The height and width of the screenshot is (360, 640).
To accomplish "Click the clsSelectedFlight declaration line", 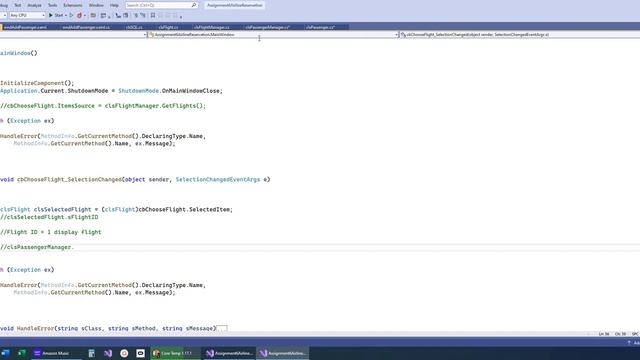I will pos(116,209).
